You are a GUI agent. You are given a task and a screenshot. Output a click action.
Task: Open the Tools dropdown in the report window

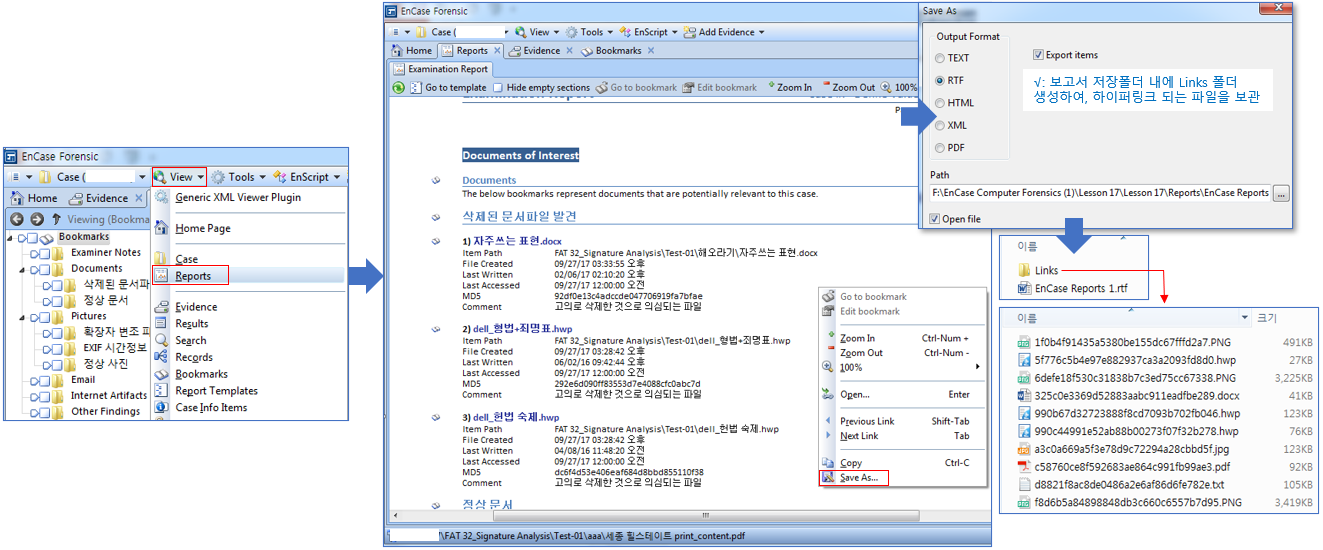point(591,32)
